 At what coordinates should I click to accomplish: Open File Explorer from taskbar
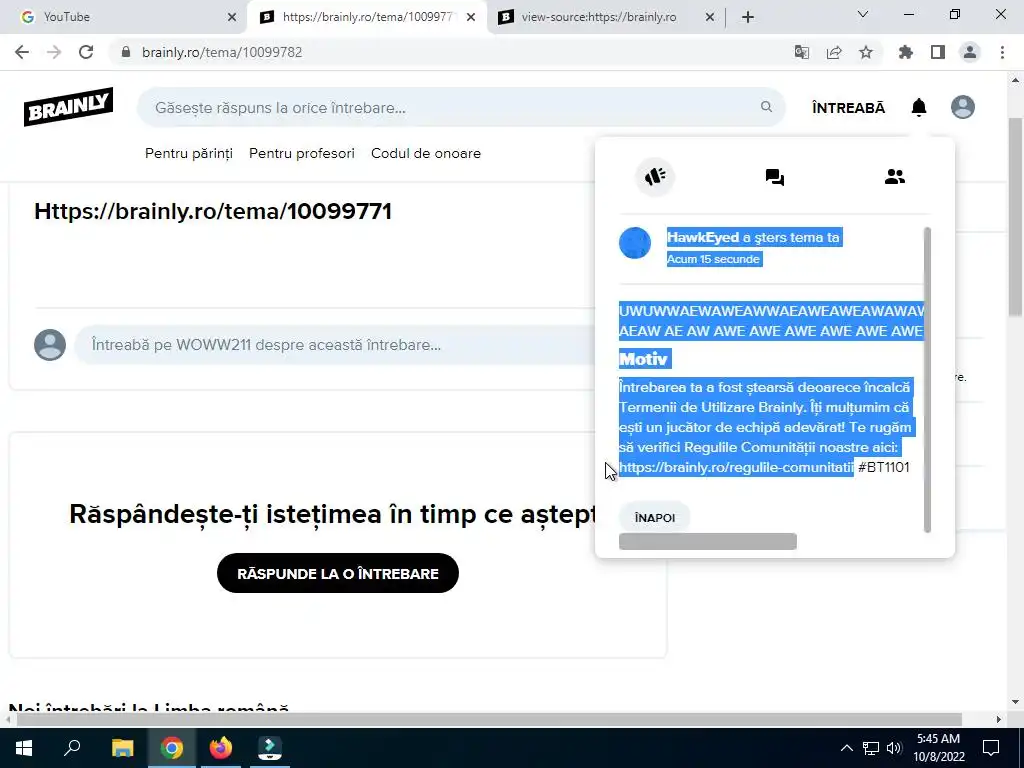coord(122,747)
